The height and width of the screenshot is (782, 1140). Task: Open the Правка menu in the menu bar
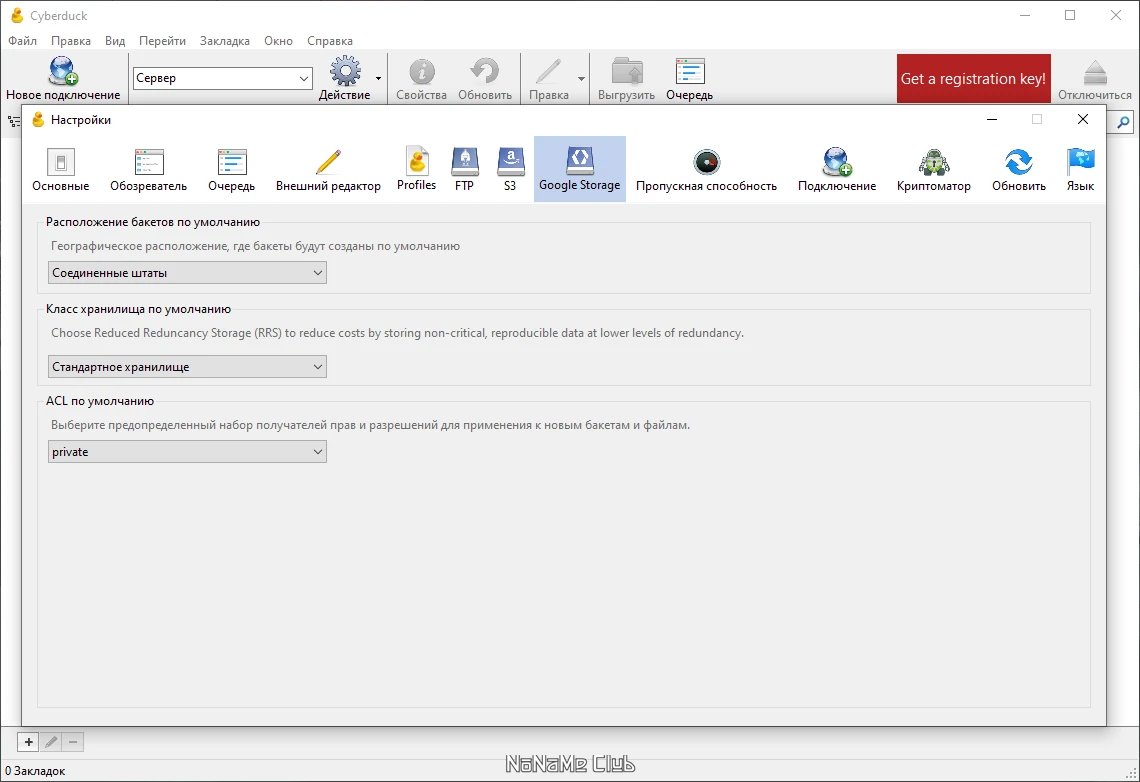[71, 41]
